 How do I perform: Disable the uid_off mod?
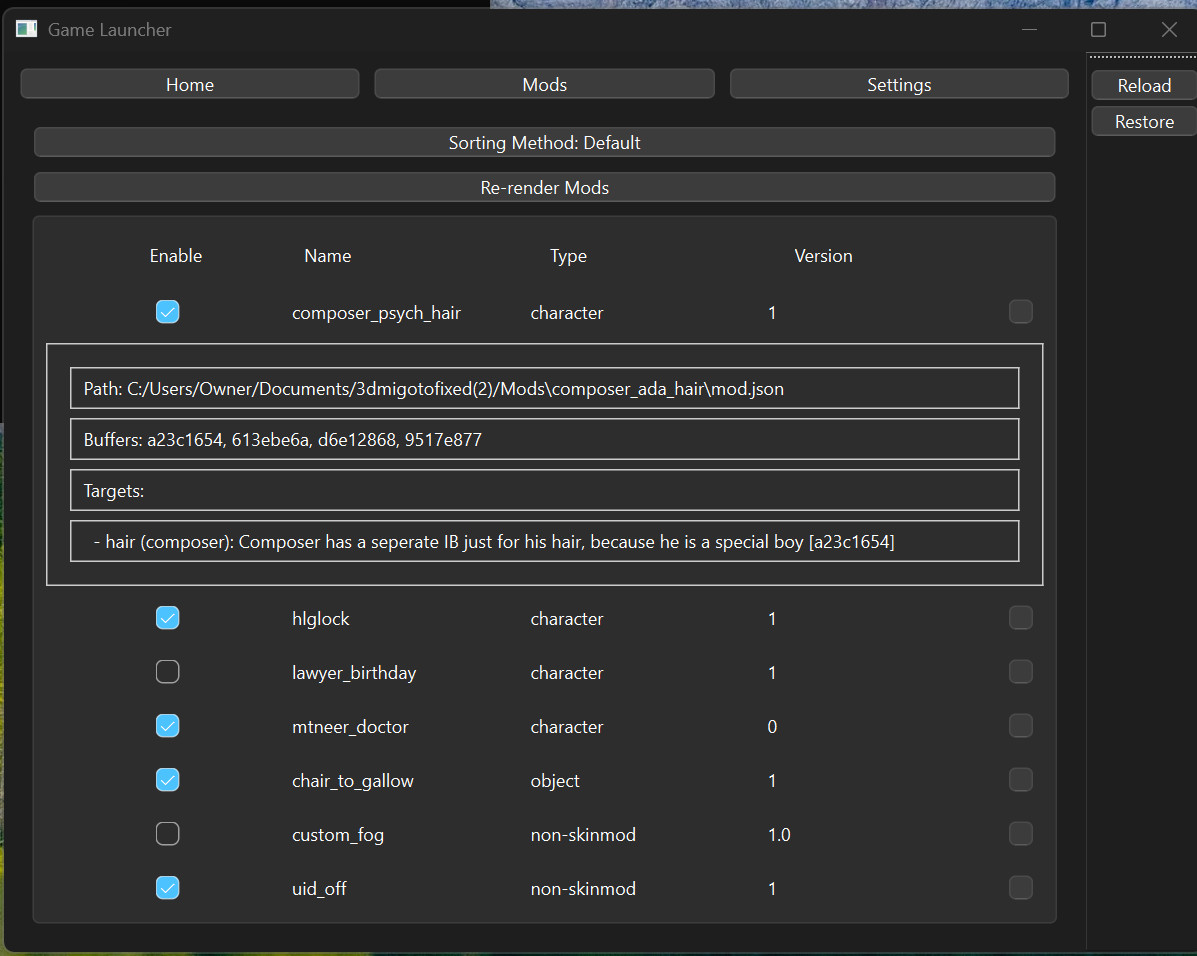click(x=168, y=887)
